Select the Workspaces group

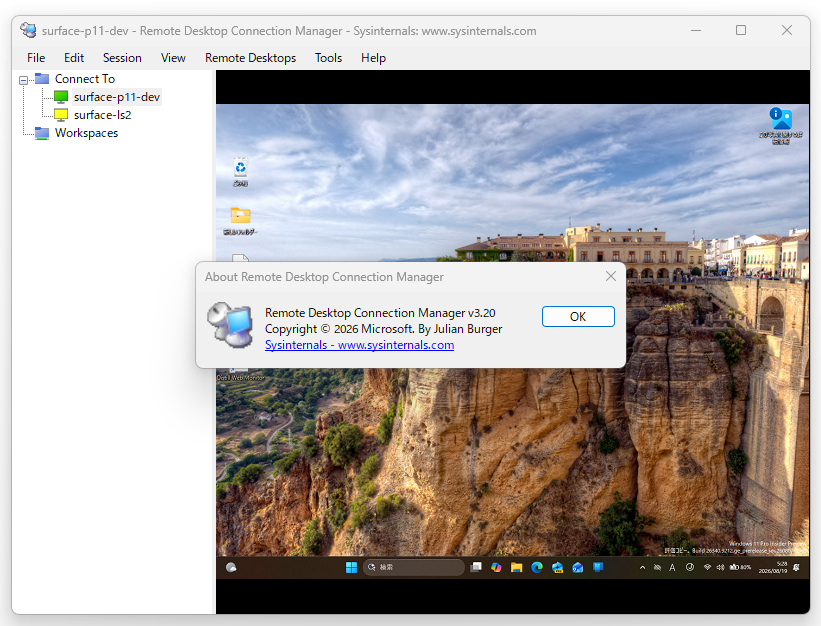click(86, 133)
